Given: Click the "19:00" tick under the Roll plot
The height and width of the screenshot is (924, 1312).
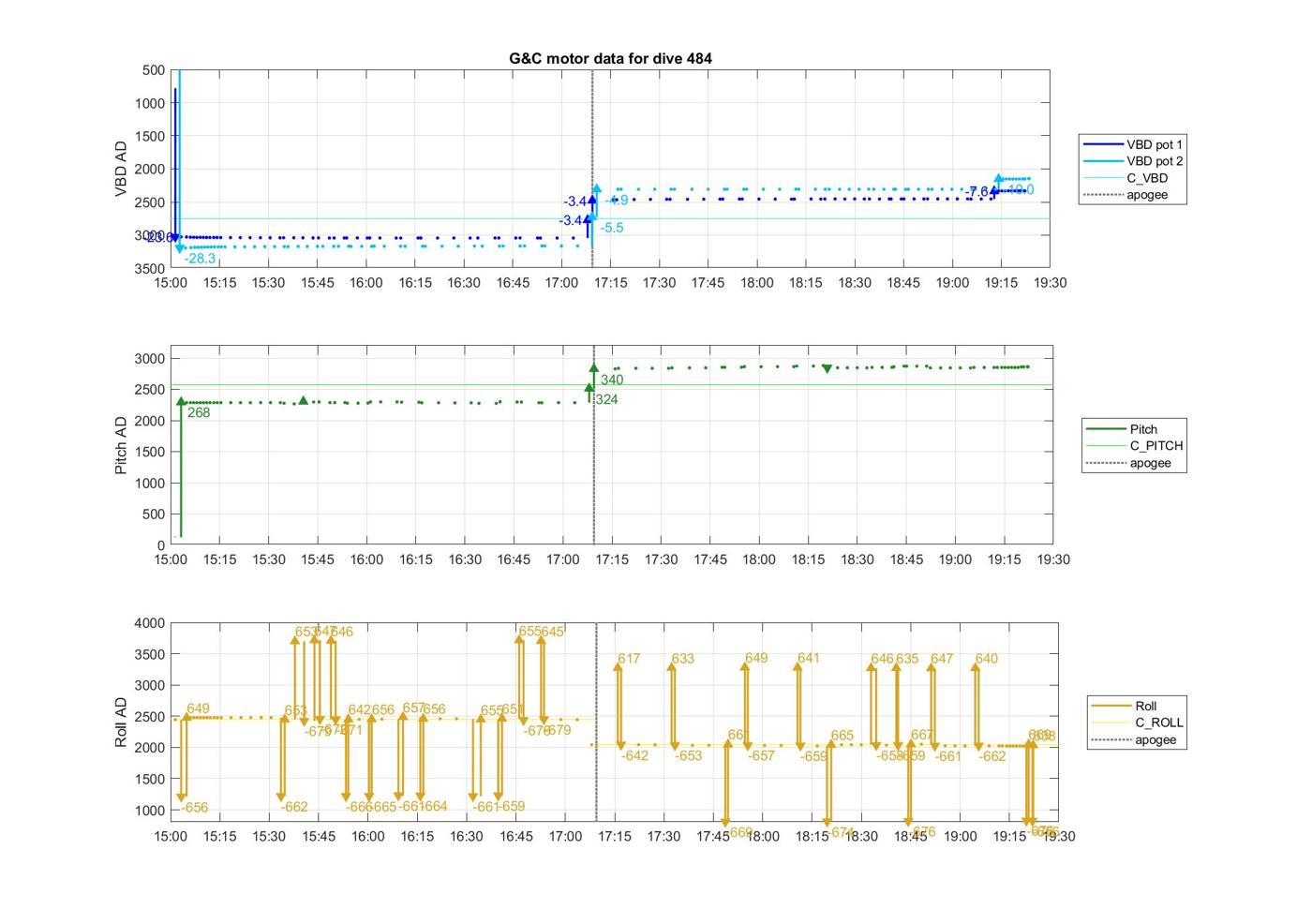Looking at the screenshot, I should click(x=960, y=836).
